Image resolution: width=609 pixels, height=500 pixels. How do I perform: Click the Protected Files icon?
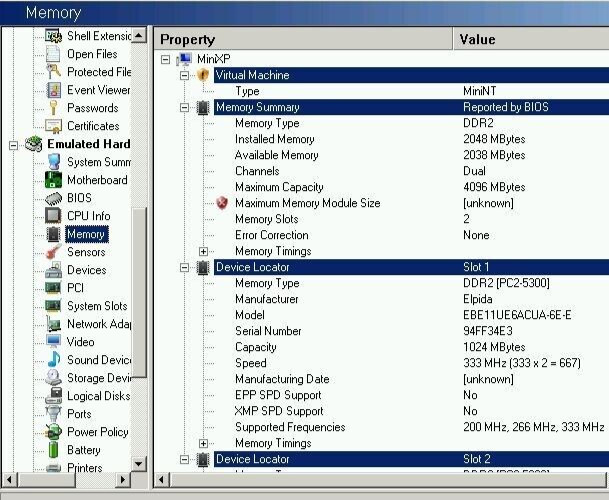pyautogui.click(x=53, y=72)
